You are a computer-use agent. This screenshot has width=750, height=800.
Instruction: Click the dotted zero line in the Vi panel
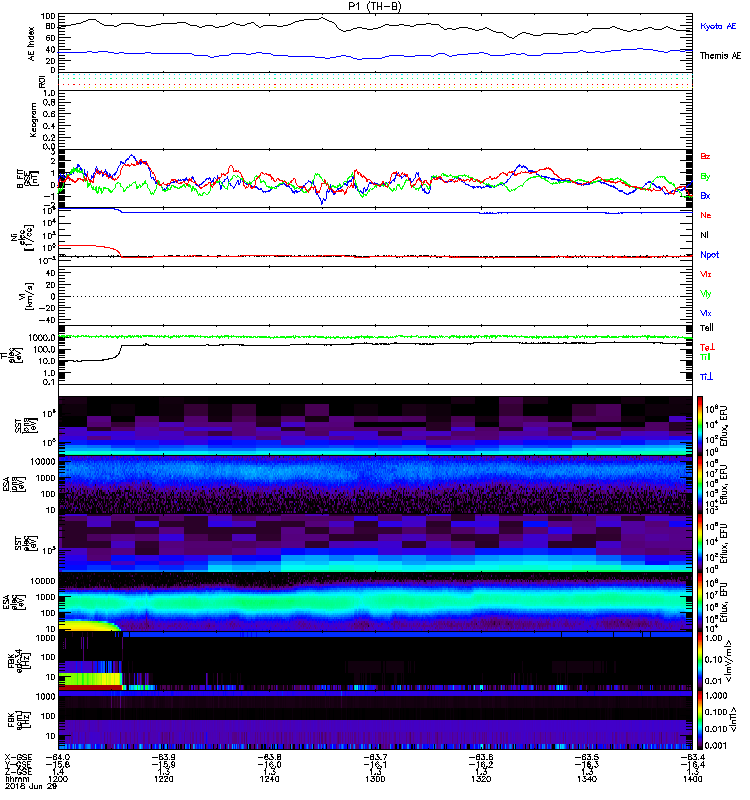tap(376, 296)
